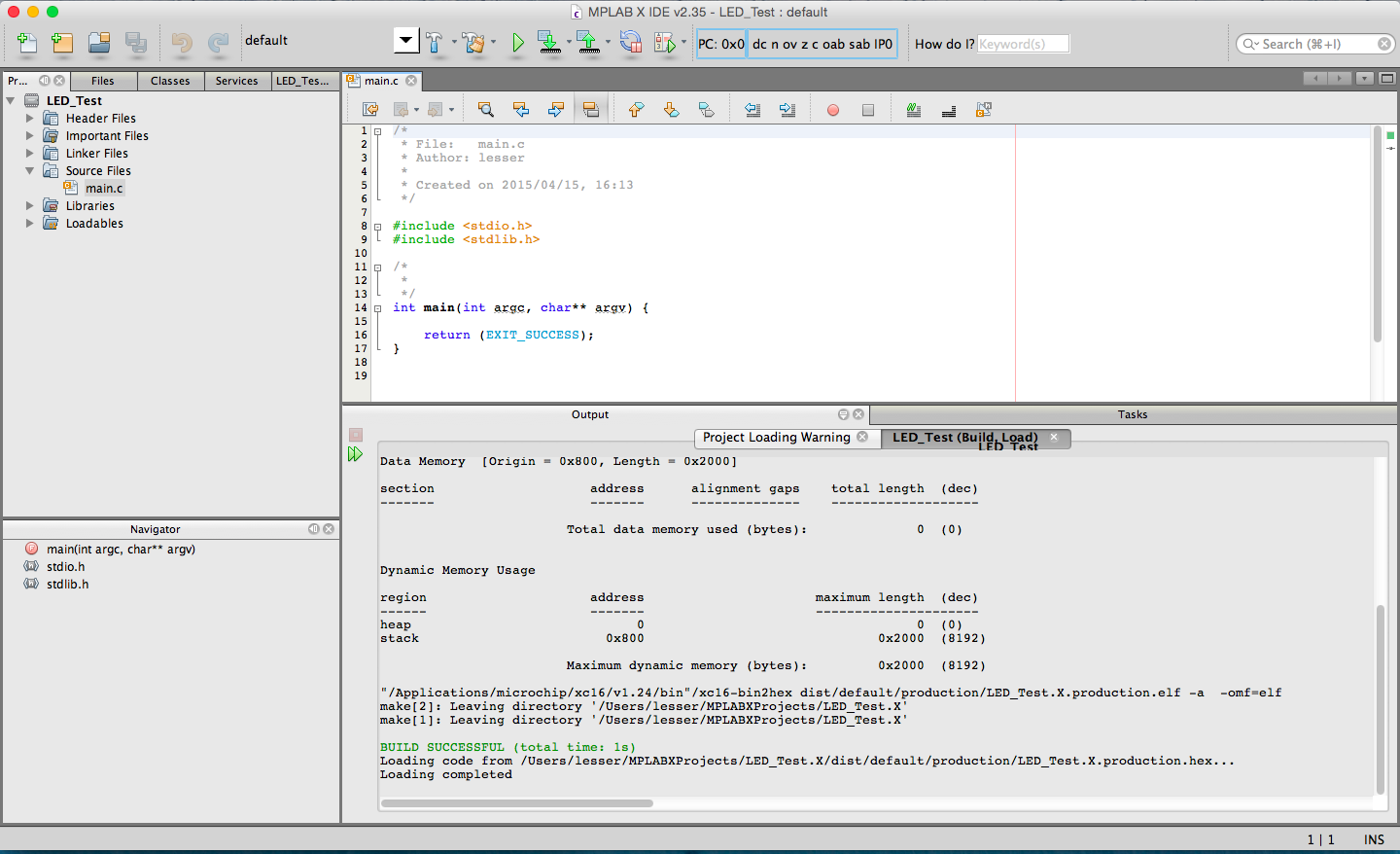Viewport: 1400px width, 854px height.
Task: Toggle Highlight Search in editor toolbar
Action: click(591, 110)
